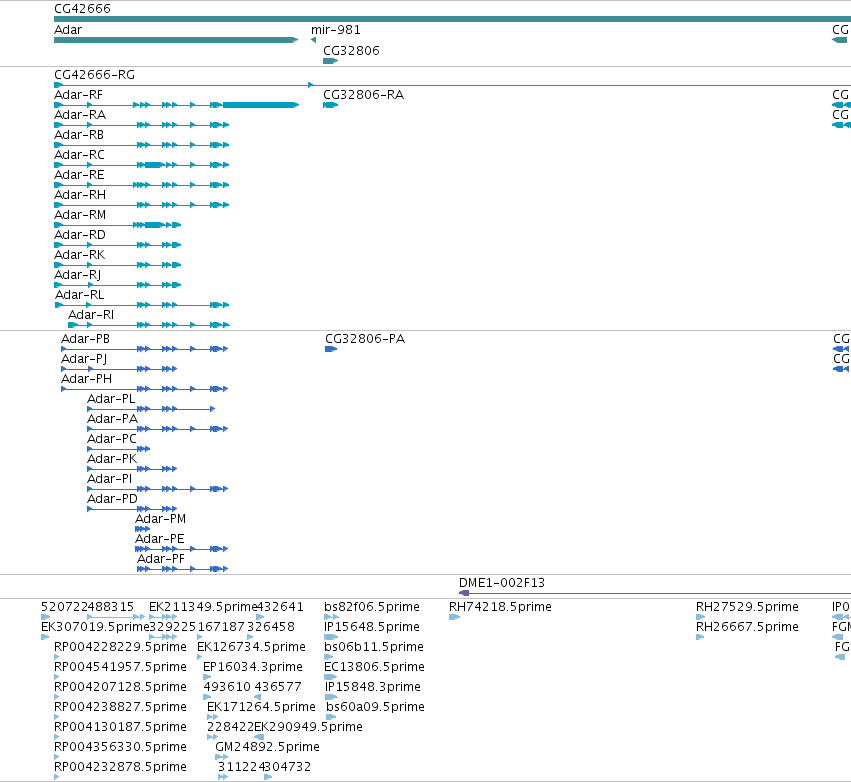Select the Adar-RM transcript label

[80, 215]
